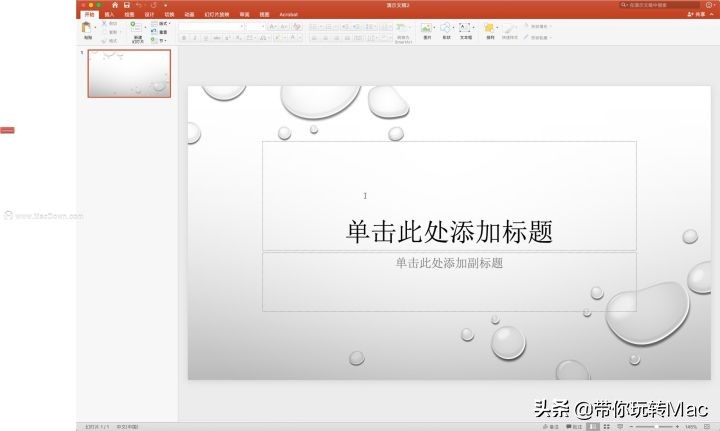Image resolution: width=720 pixels, height=431 pixels.
Task: Toggle Subscript formatting
Action: [x=238, y=38]
